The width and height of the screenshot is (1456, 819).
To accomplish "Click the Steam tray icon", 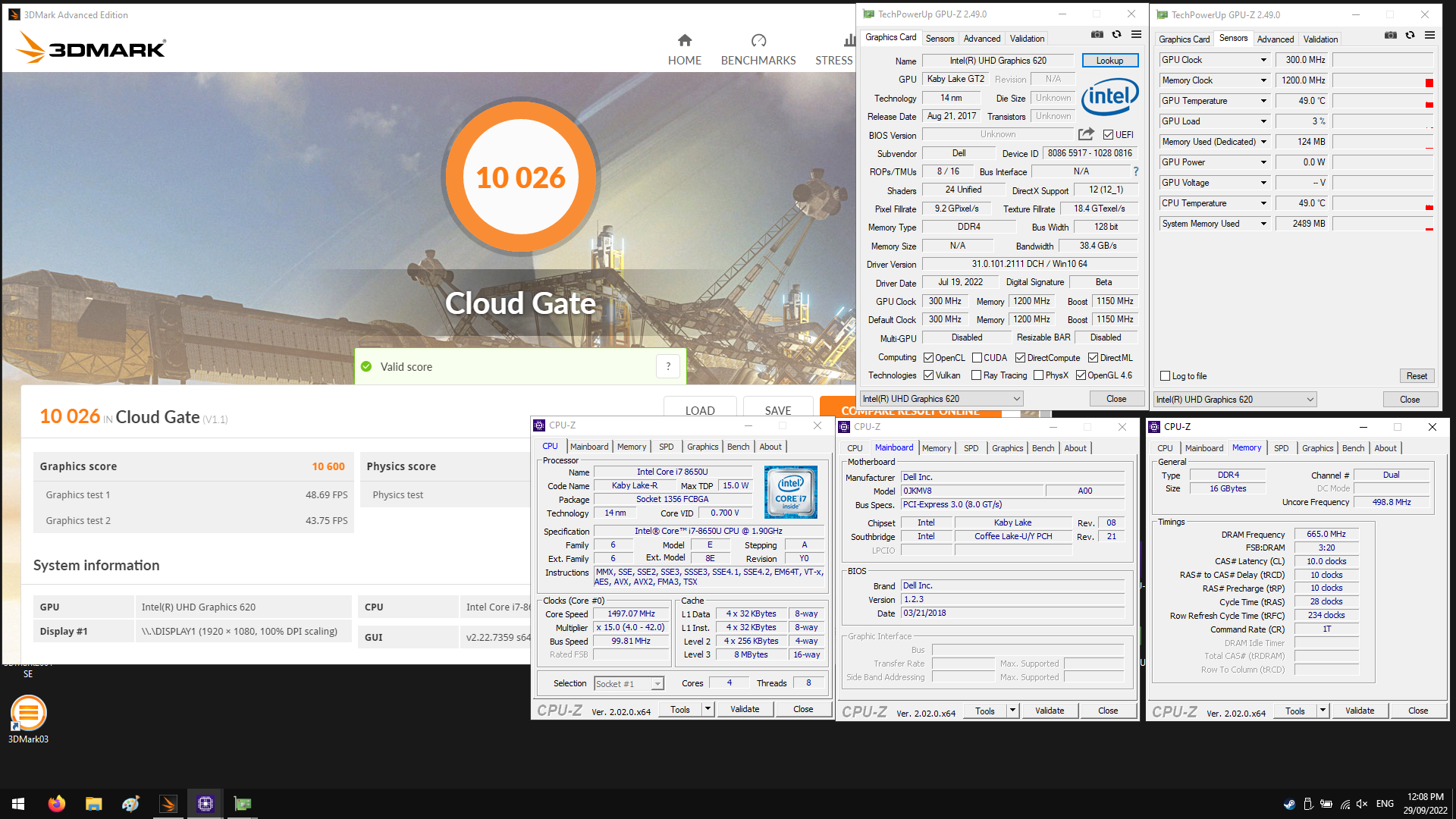I will 1289,804.
